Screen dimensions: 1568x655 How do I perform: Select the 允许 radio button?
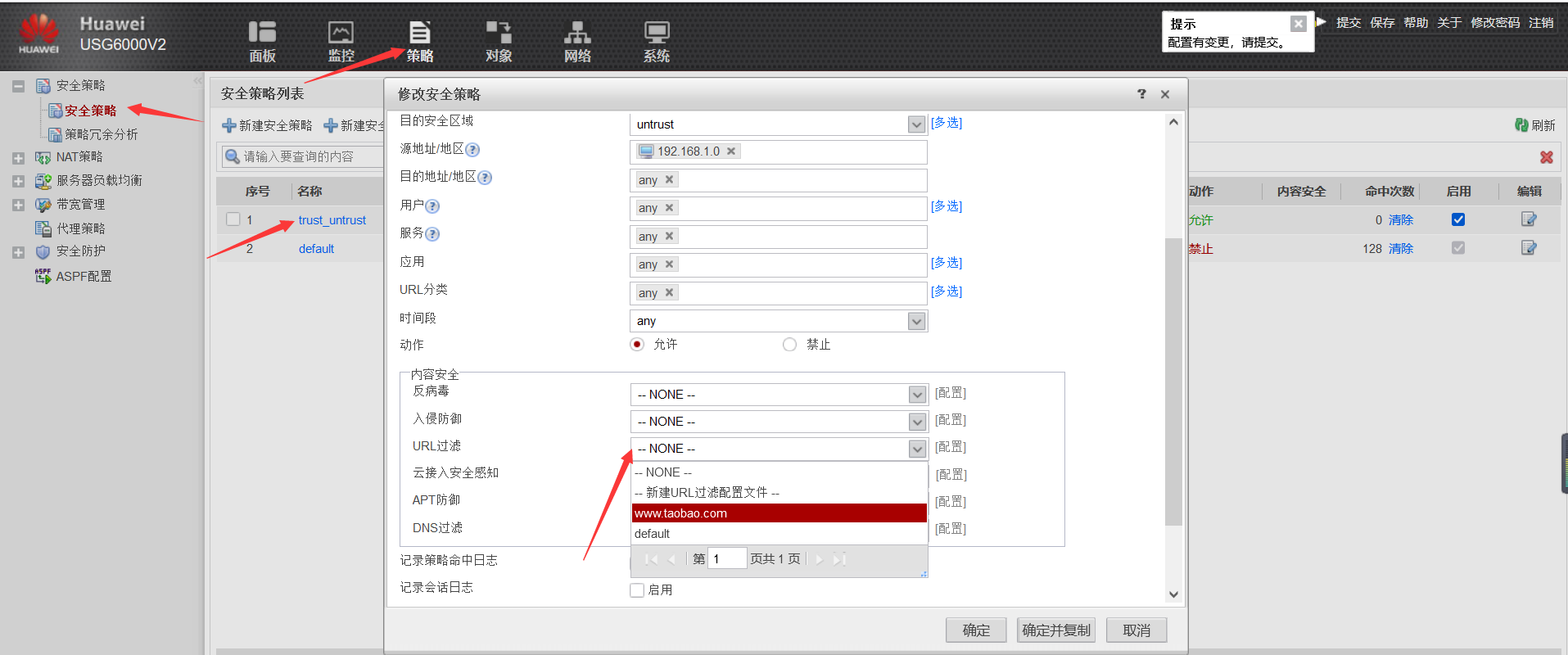tap(637, 345)
